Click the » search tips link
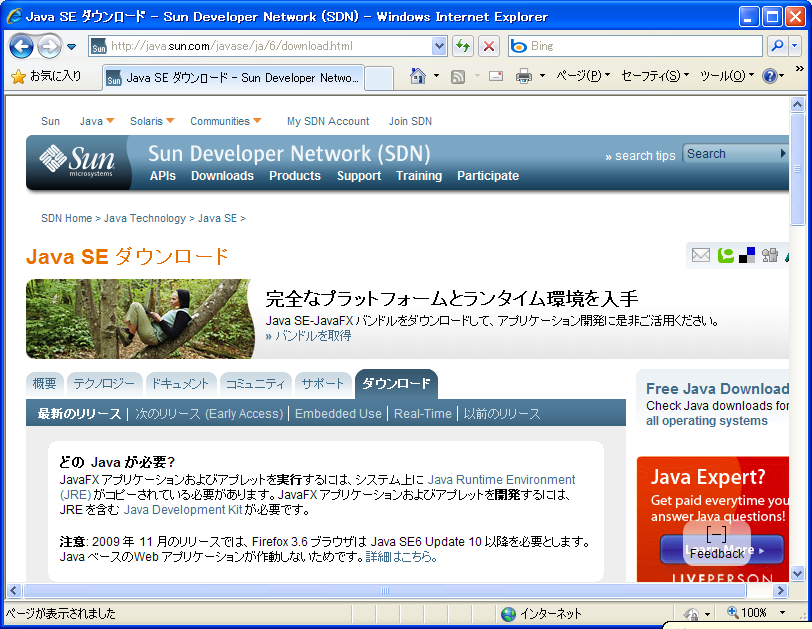The image size is (812, 629). (x=640, y=156)
